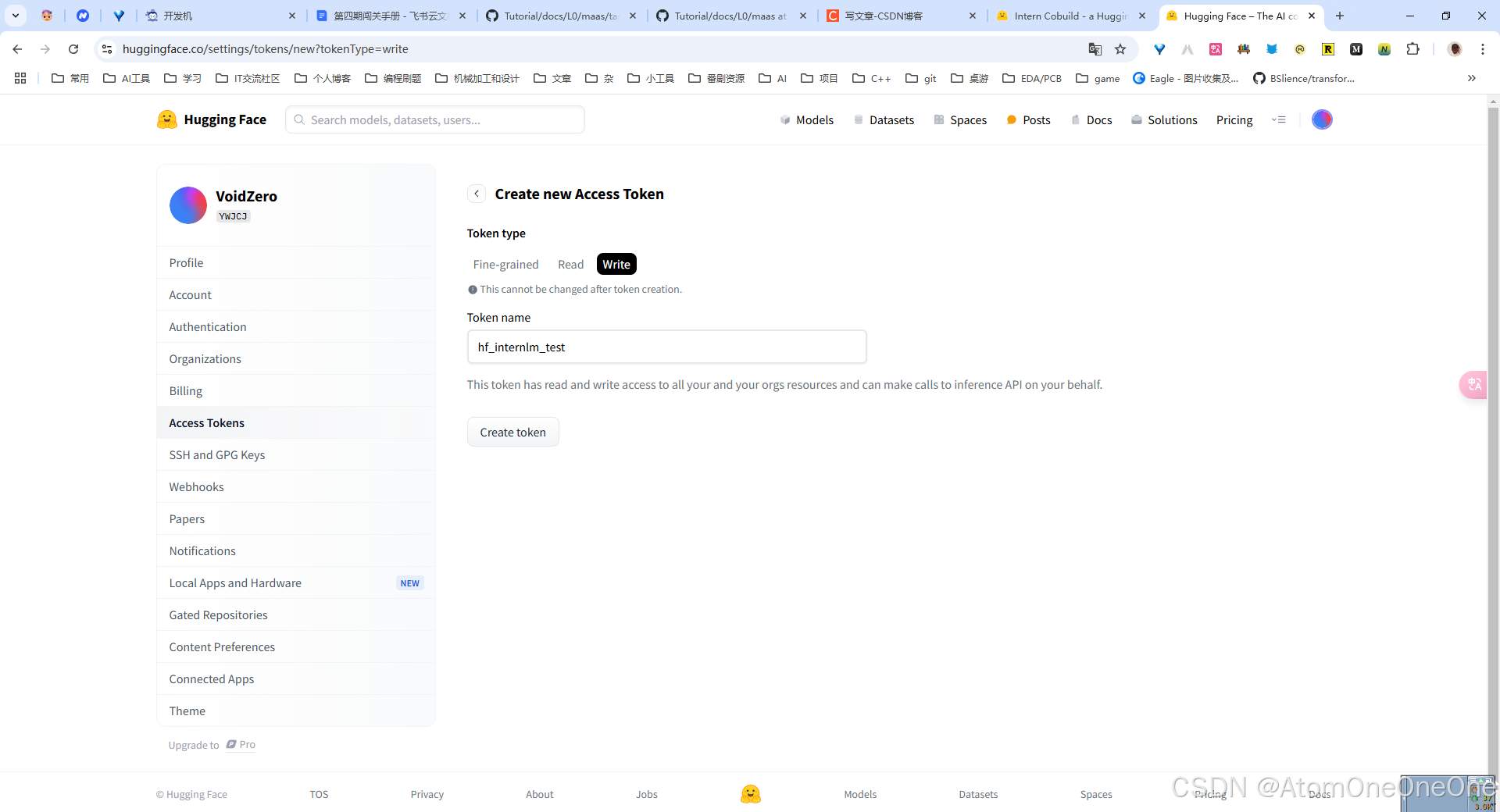Open the translate page icon in address bar
This screenshot has width=1500, height=812.
[1095, 49]
